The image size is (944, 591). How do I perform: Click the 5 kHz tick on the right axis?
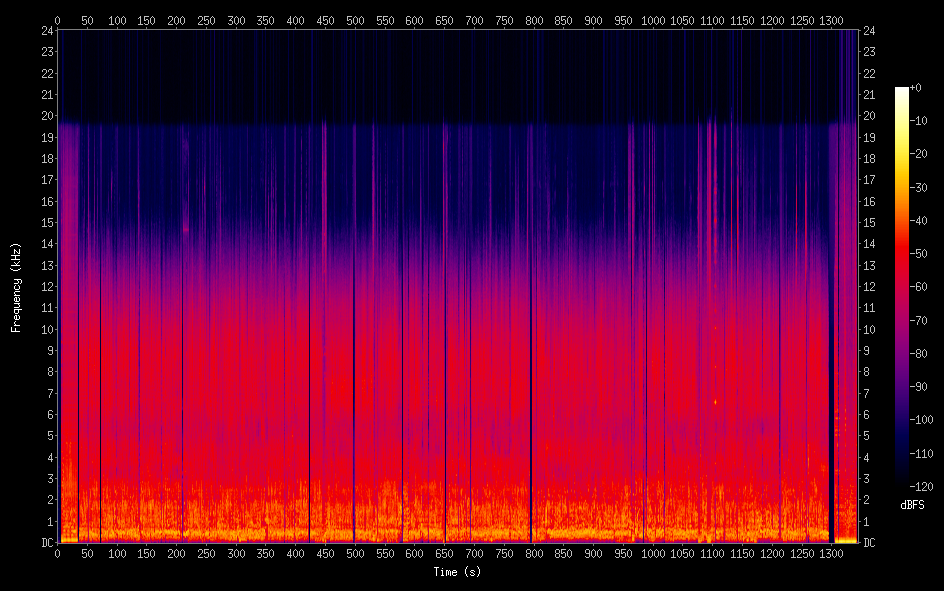(867, 436)
